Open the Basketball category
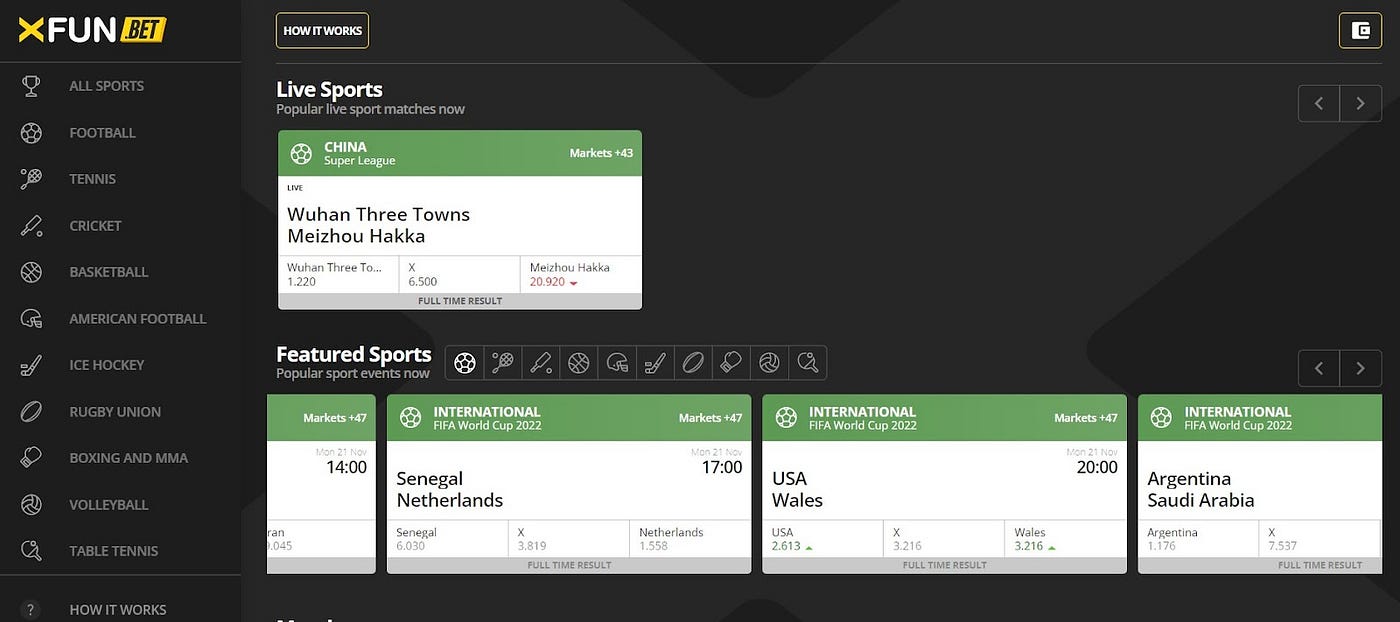The width and height of the screenshot is (1400, 622). (108, 272)
